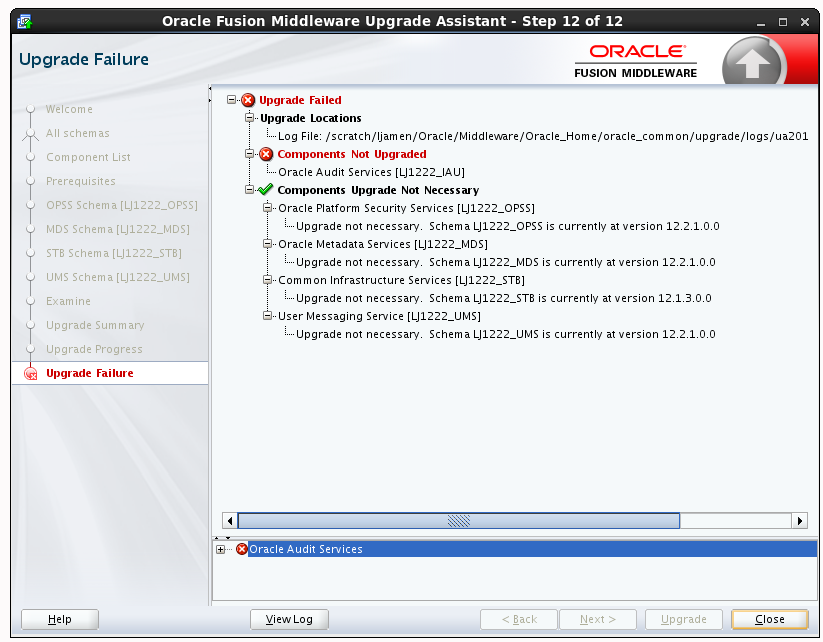Select the Components Not Upgraded label

point(352,154)
